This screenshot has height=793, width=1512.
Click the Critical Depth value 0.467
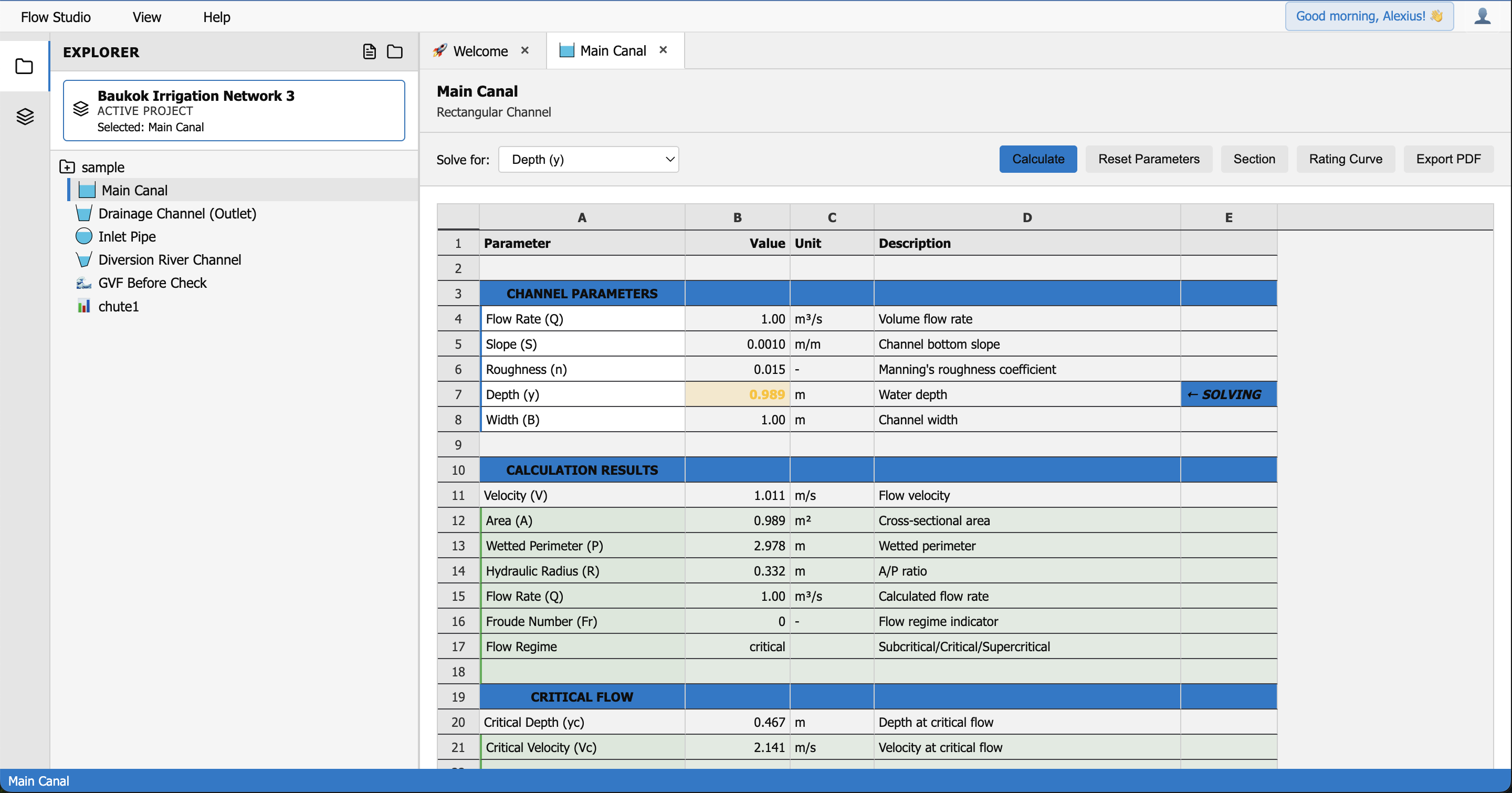pos(737,722)
